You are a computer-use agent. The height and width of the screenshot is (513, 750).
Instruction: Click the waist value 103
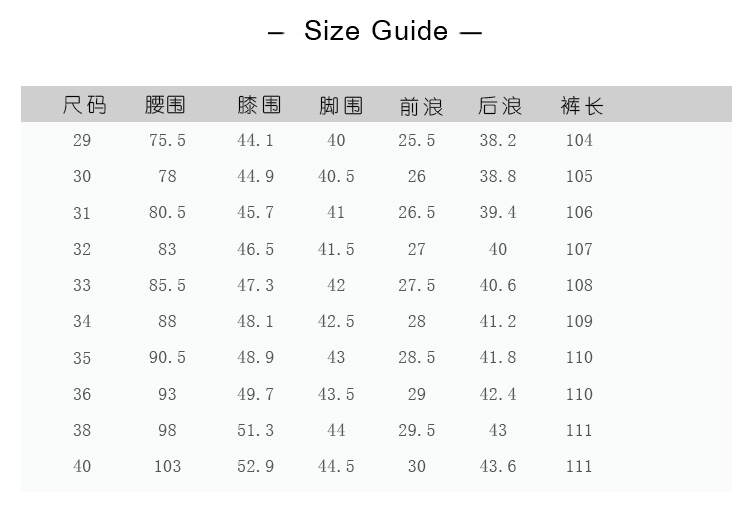(167, 467)
